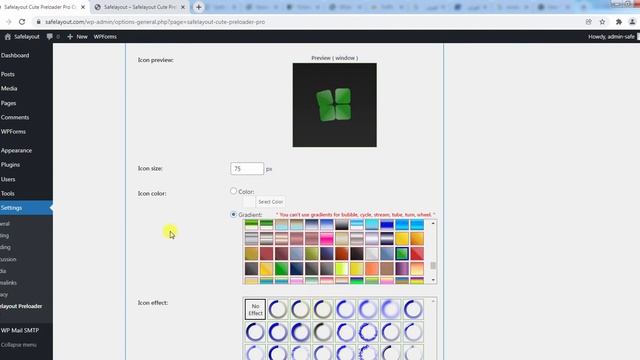
Task: Click the white color preview box beside Select Color
Action: click(x=249, y=202)
